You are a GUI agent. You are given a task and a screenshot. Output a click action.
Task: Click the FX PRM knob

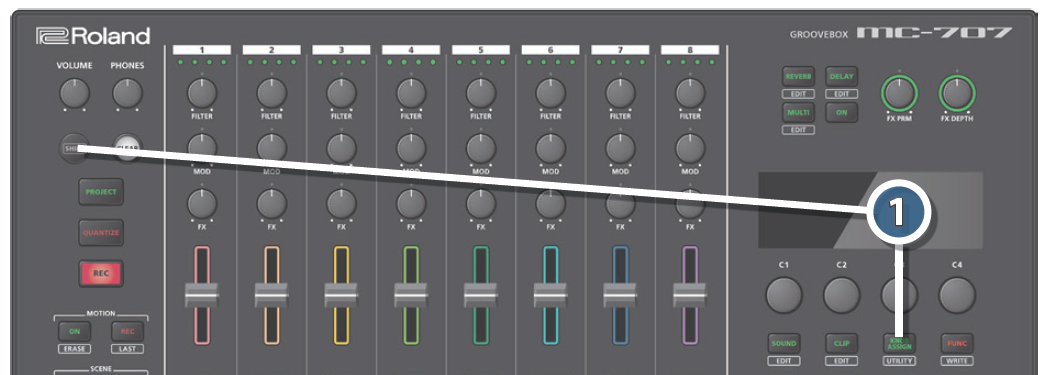click(x=899, y=93)
